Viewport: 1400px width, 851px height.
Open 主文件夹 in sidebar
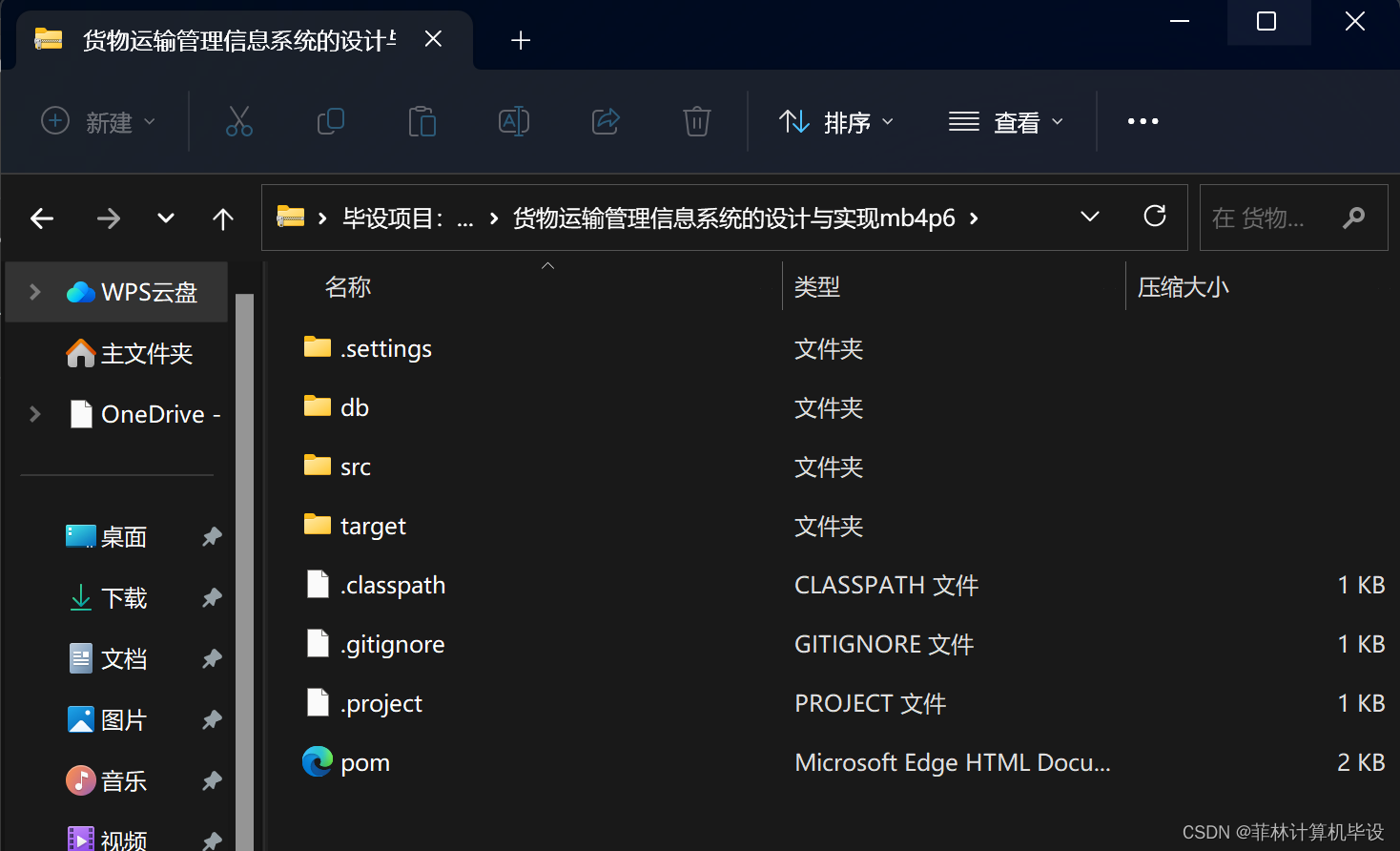tap(130, 354)
